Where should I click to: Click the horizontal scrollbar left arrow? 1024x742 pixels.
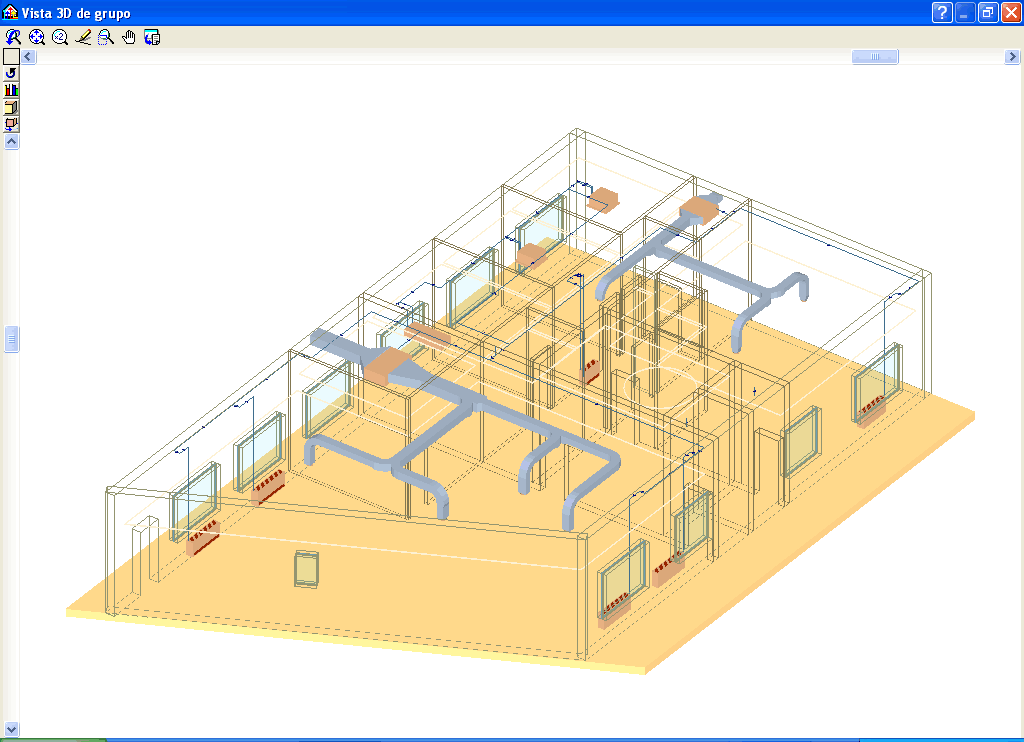click(28, 57)
